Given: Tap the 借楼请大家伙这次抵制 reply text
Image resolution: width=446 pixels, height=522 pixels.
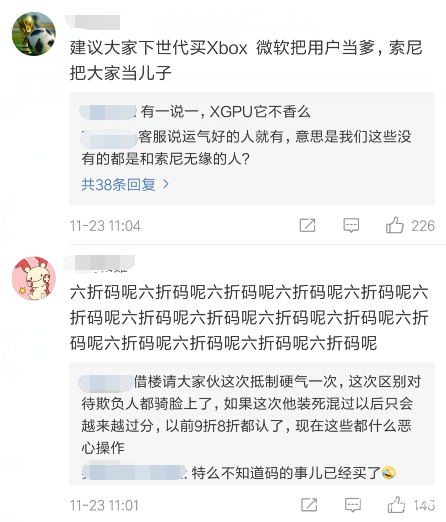Looking at the screenshot, I should 251,414.
